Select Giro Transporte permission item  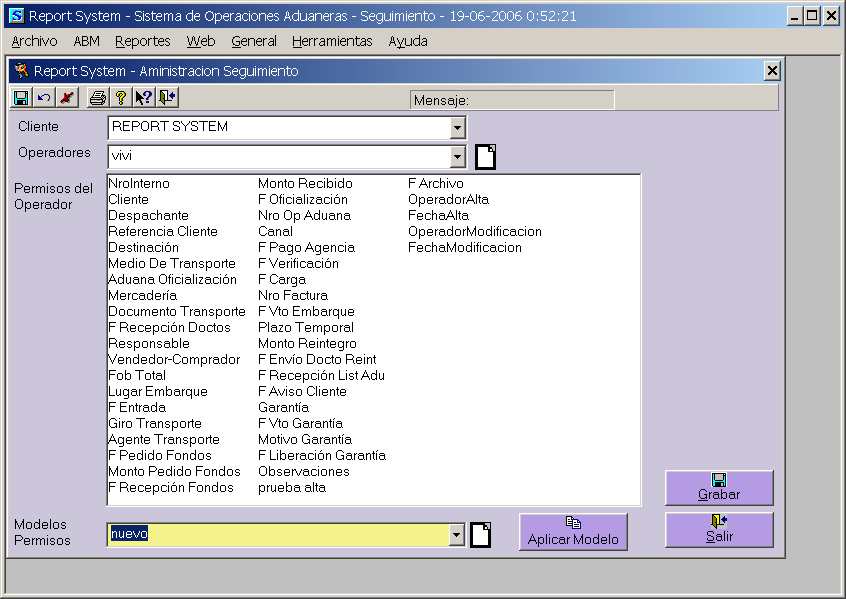click(155, 424)
